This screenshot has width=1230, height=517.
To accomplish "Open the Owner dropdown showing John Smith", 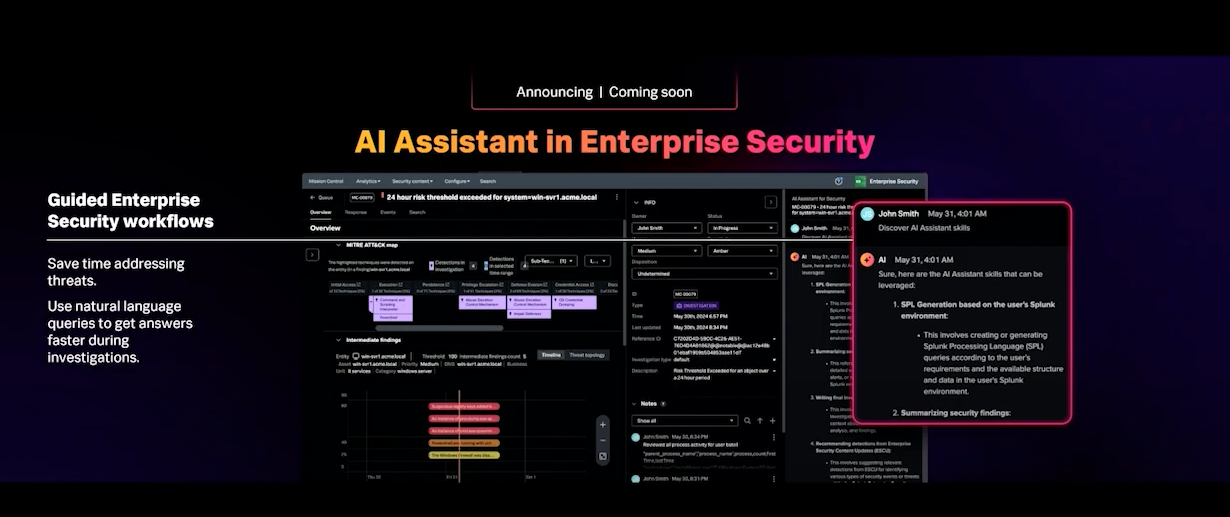I will tap(667, 228).
